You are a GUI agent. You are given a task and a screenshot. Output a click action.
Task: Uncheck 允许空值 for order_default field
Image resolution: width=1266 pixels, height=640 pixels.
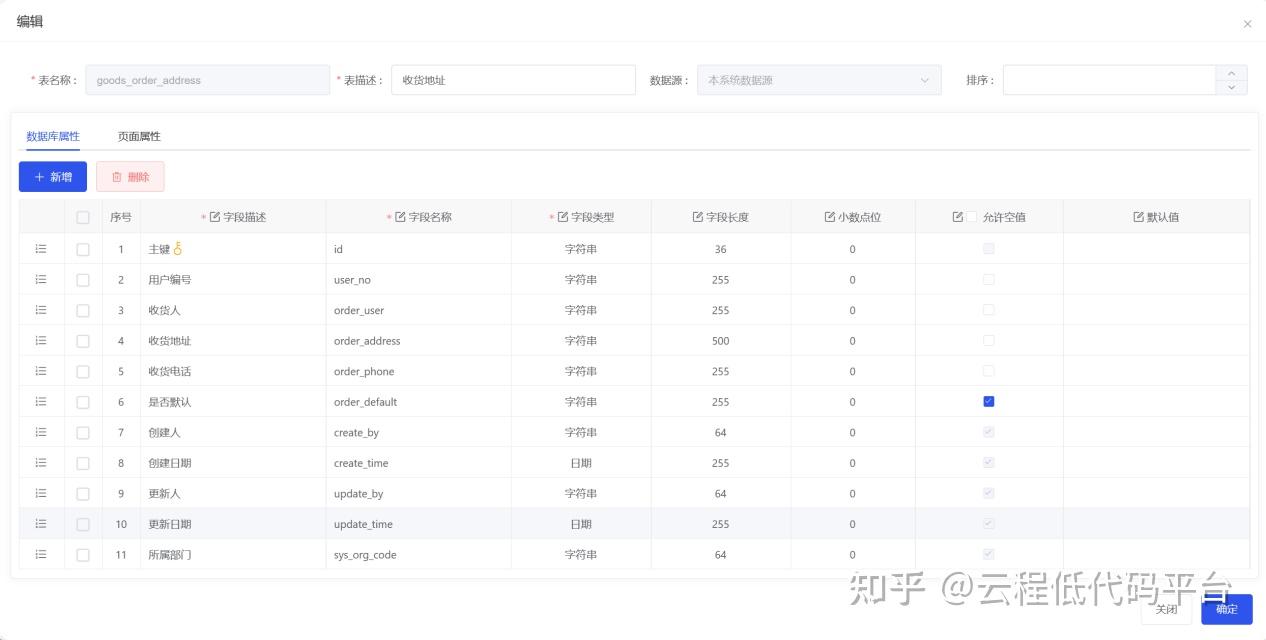[x=989, y=401]
